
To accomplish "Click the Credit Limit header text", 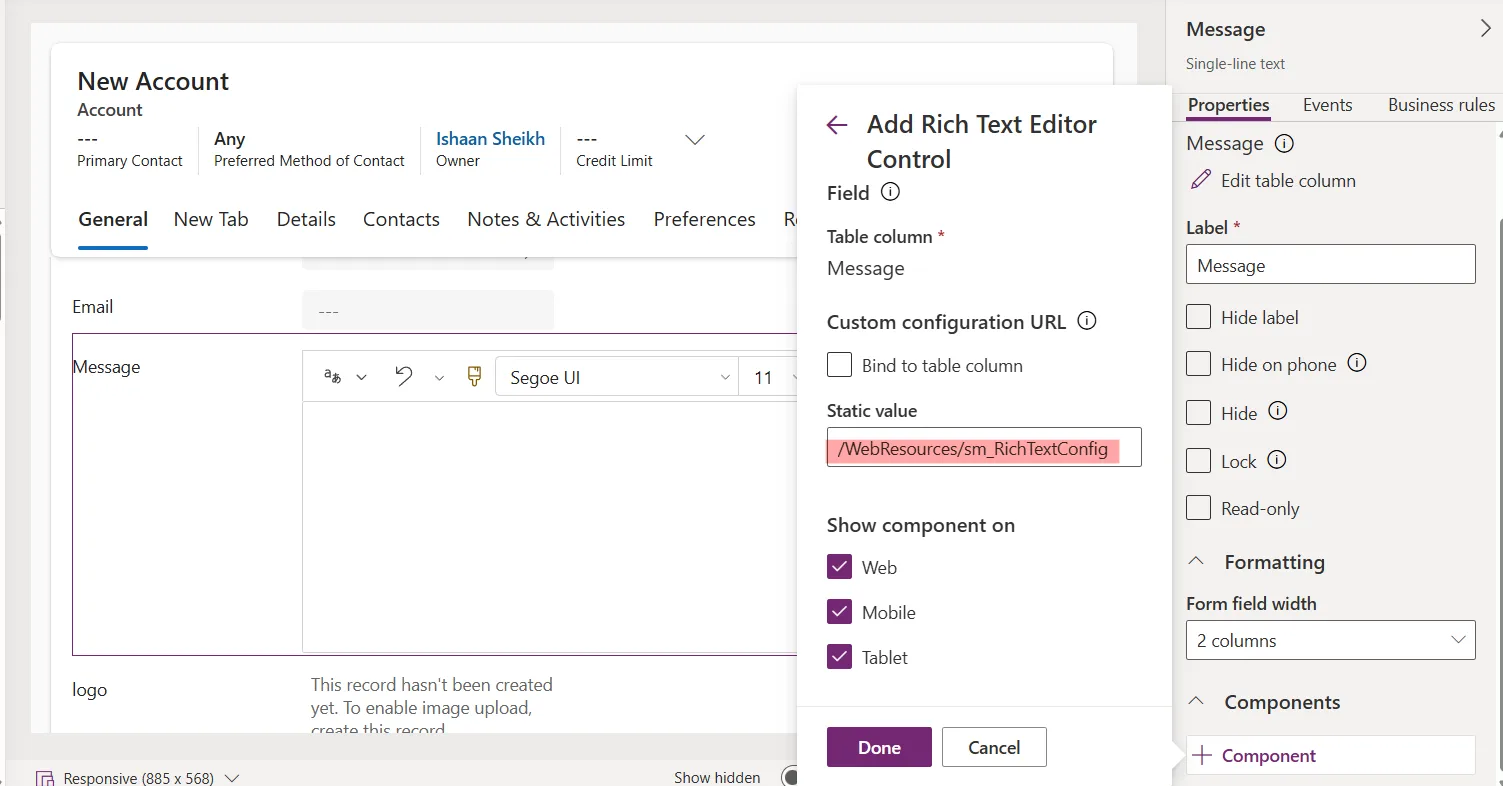I will 614,160.
